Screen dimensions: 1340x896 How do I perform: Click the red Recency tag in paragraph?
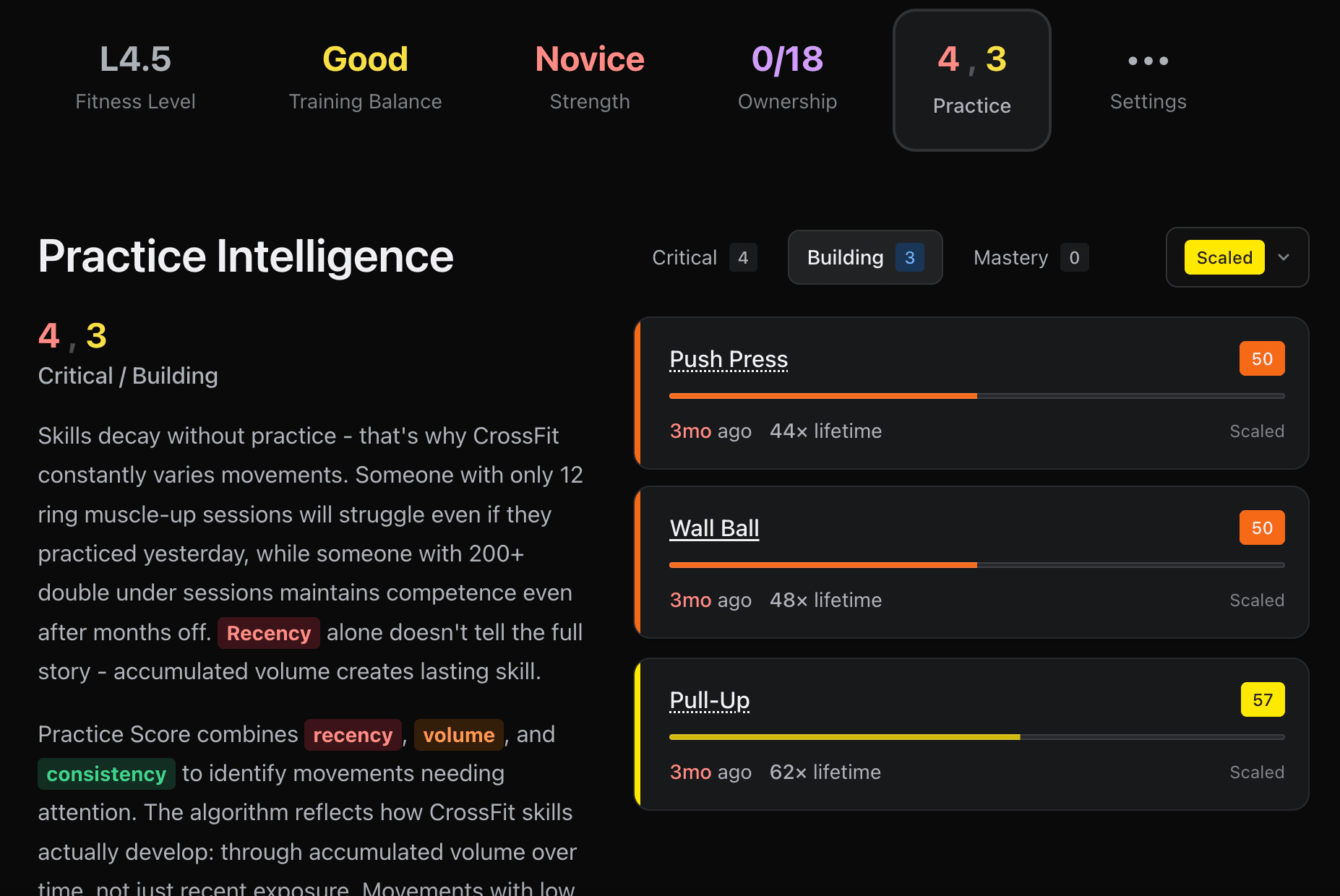point(268,634)
